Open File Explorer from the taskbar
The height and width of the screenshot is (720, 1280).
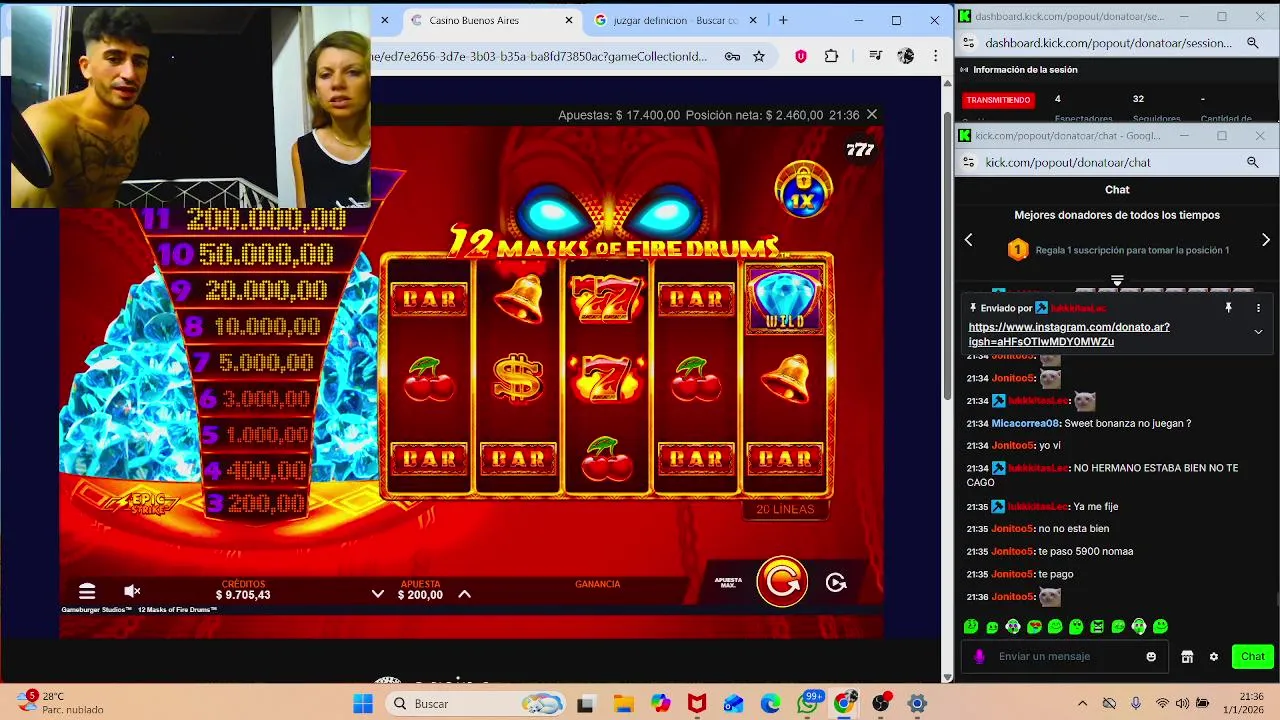[623, 704]
